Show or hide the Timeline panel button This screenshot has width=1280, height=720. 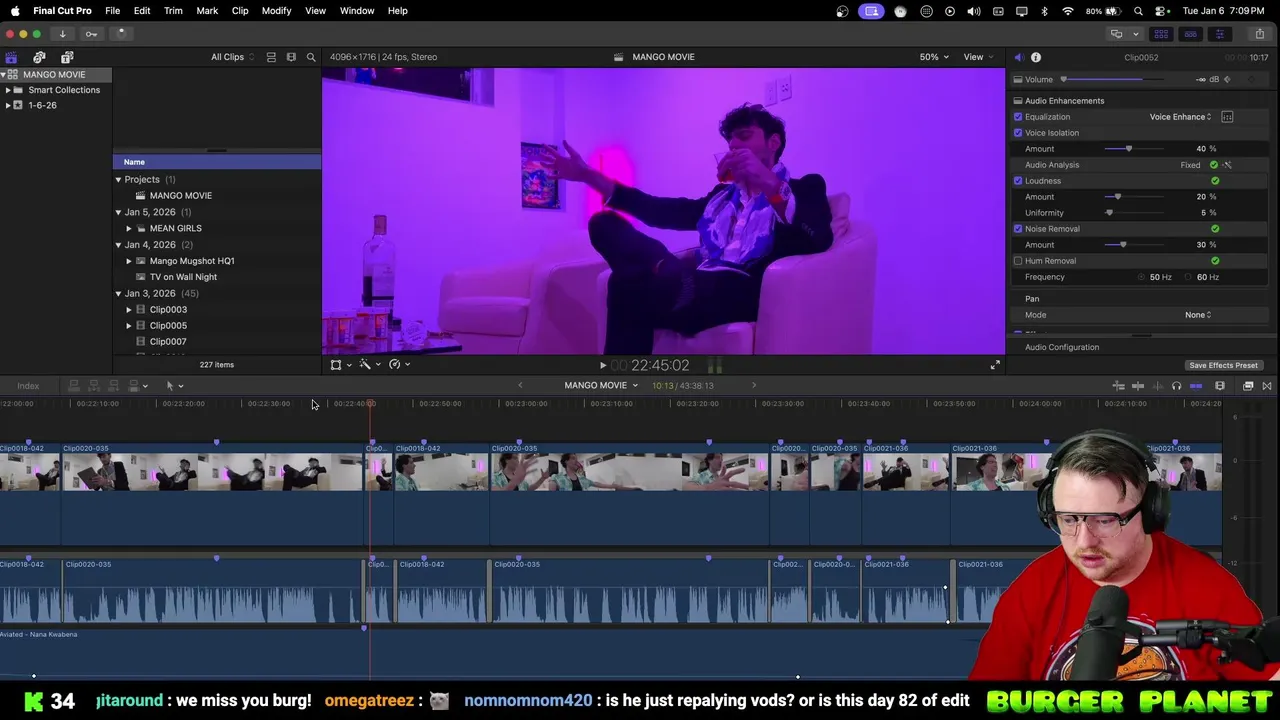coord(1190,34)
